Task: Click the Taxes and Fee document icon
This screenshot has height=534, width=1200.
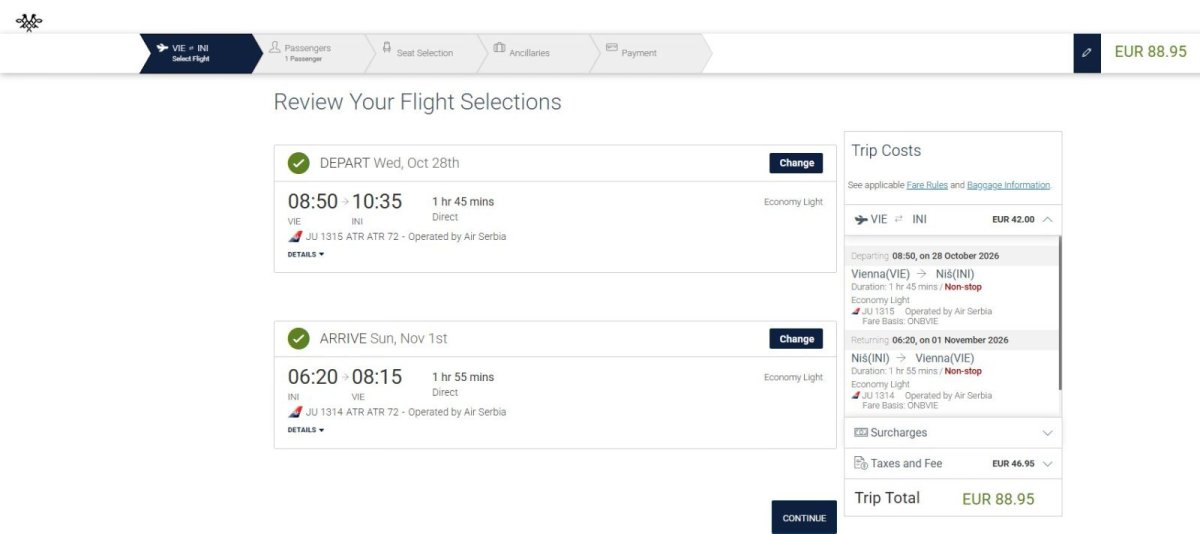Action: 860,463
